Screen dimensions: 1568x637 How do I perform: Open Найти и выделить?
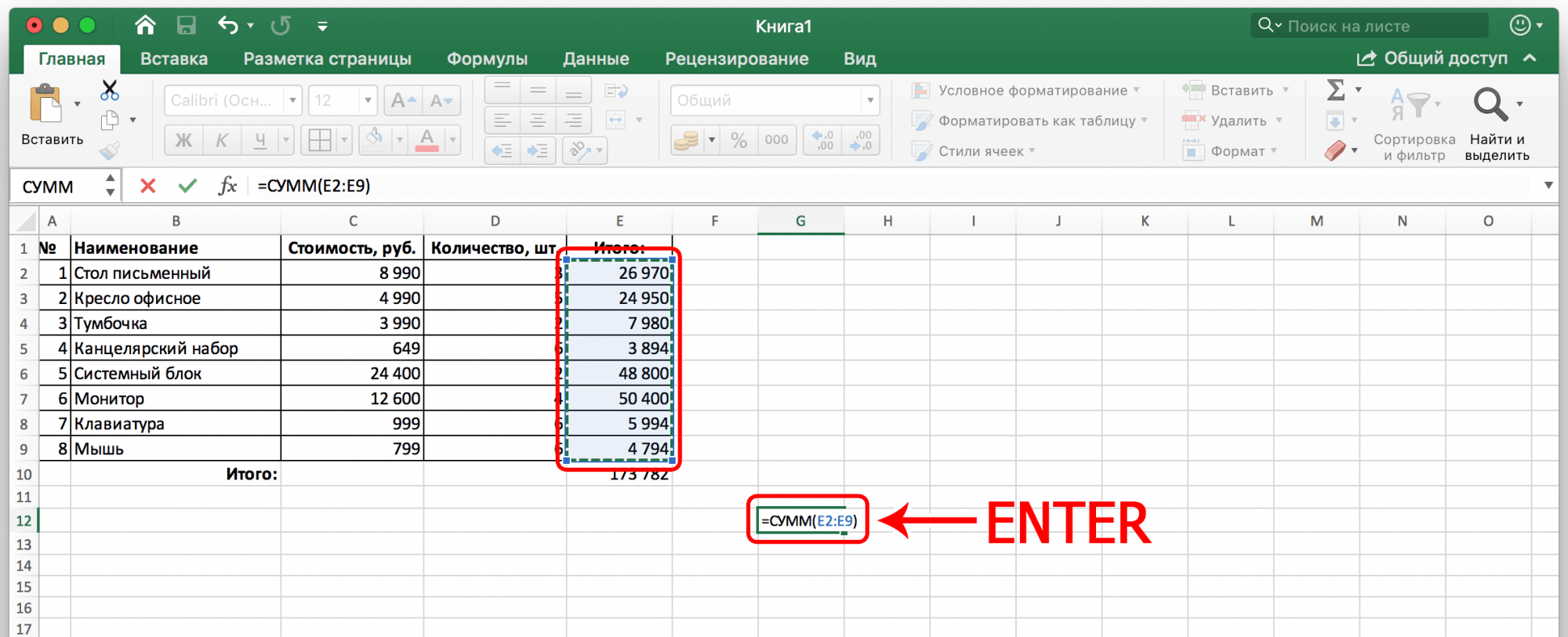1497,123
